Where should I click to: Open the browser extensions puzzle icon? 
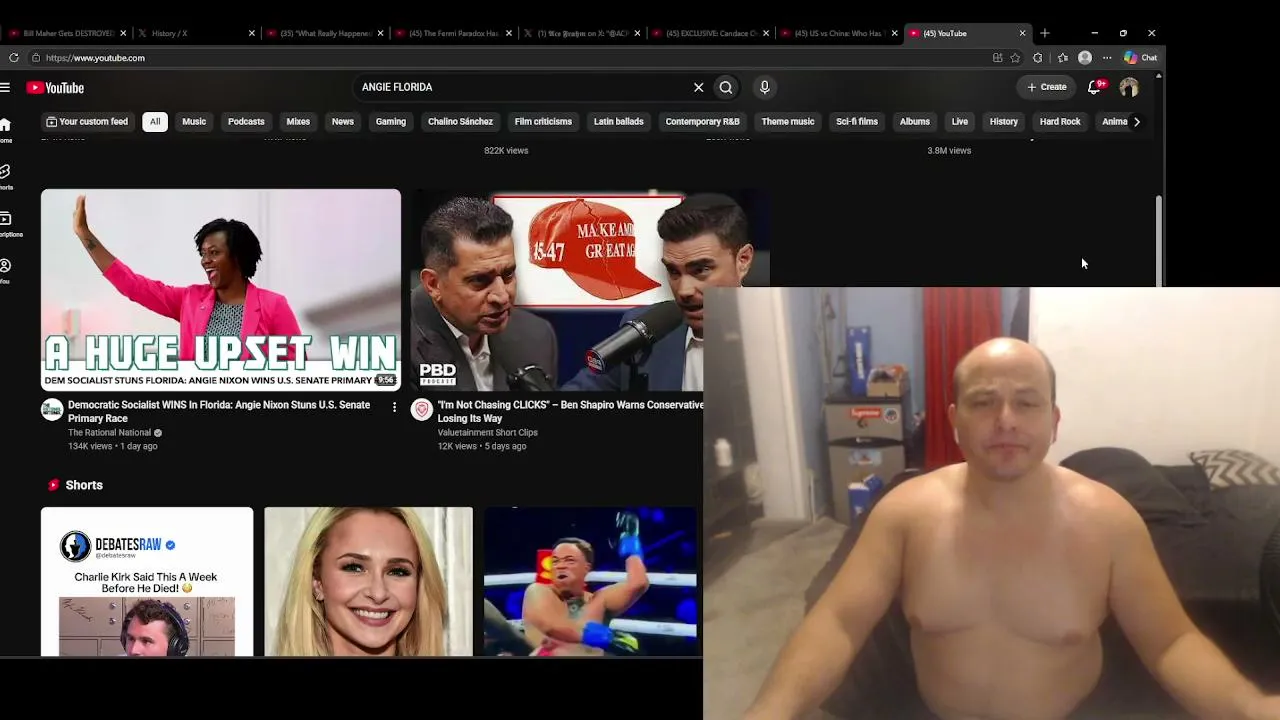tap(1038, 58)
